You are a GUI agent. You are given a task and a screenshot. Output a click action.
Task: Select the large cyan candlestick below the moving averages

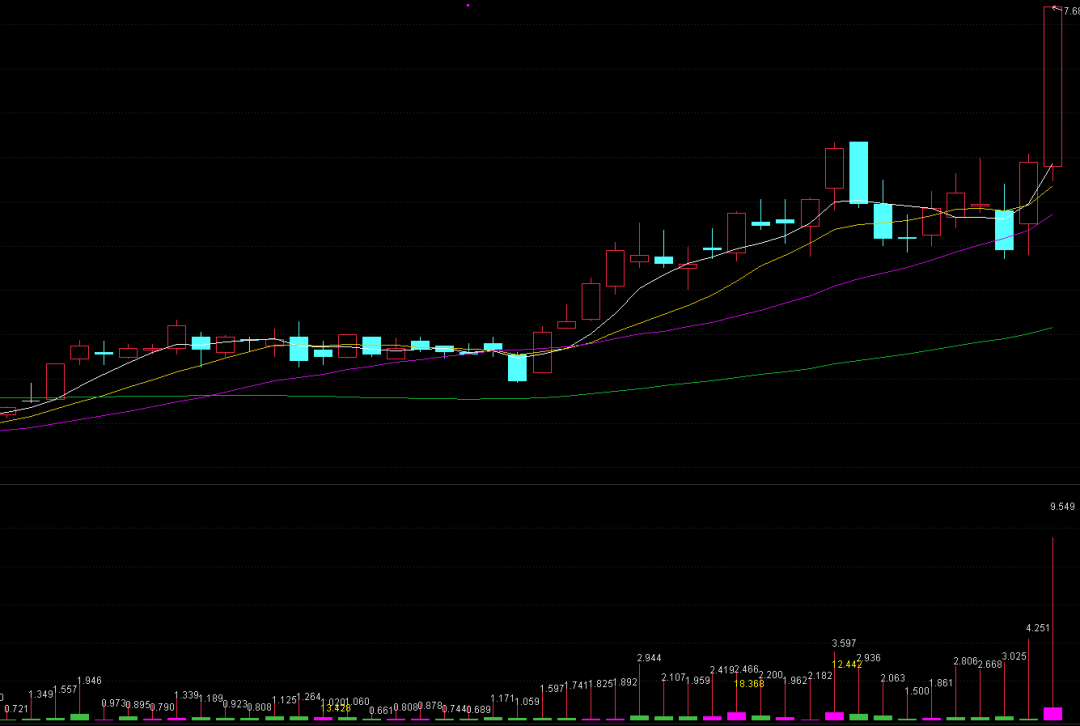(x=517, y=367)
